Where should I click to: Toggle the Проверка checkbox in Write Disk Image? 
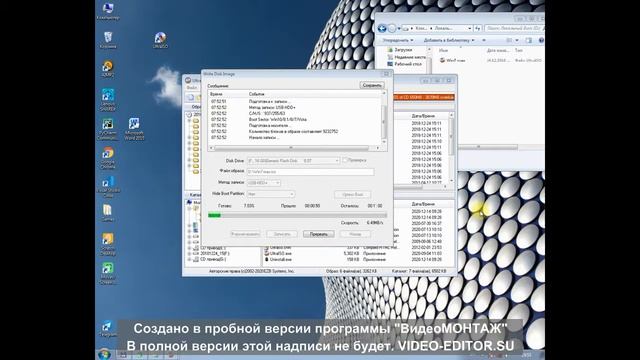[x=345, y=160]
